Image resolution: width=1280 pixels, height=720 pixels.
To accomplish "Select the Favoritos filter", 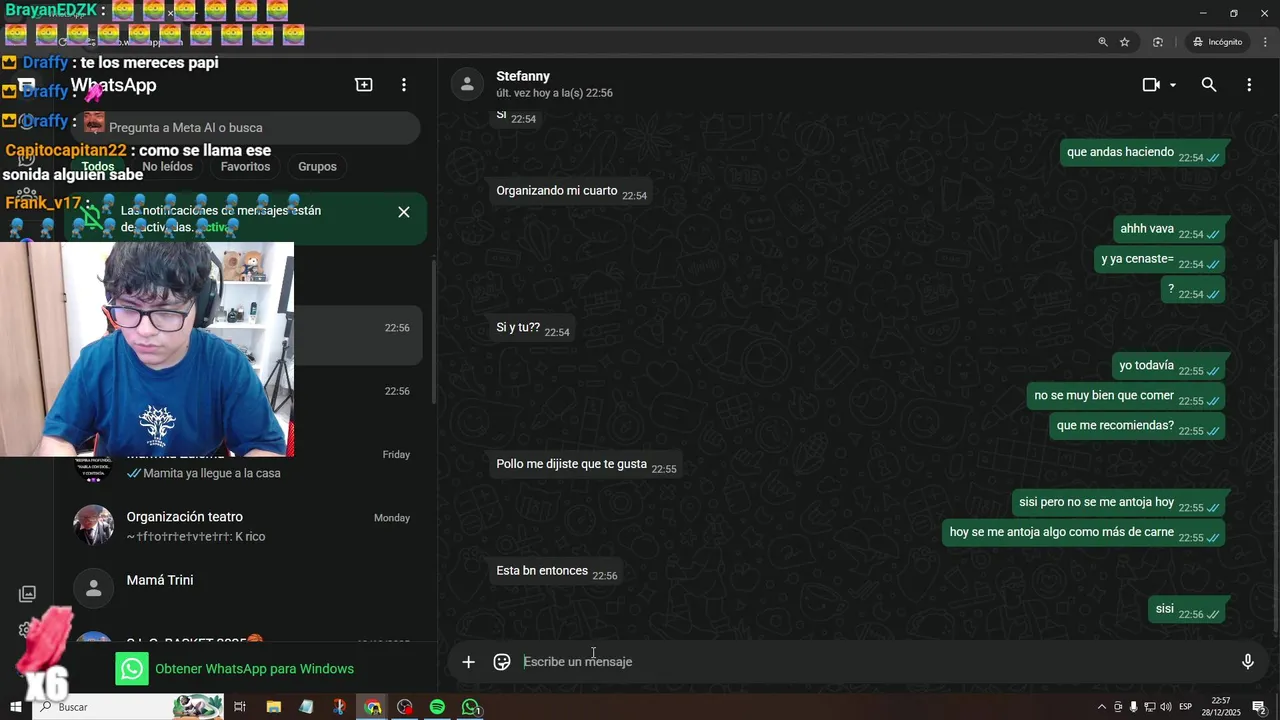I will point(245,166).
